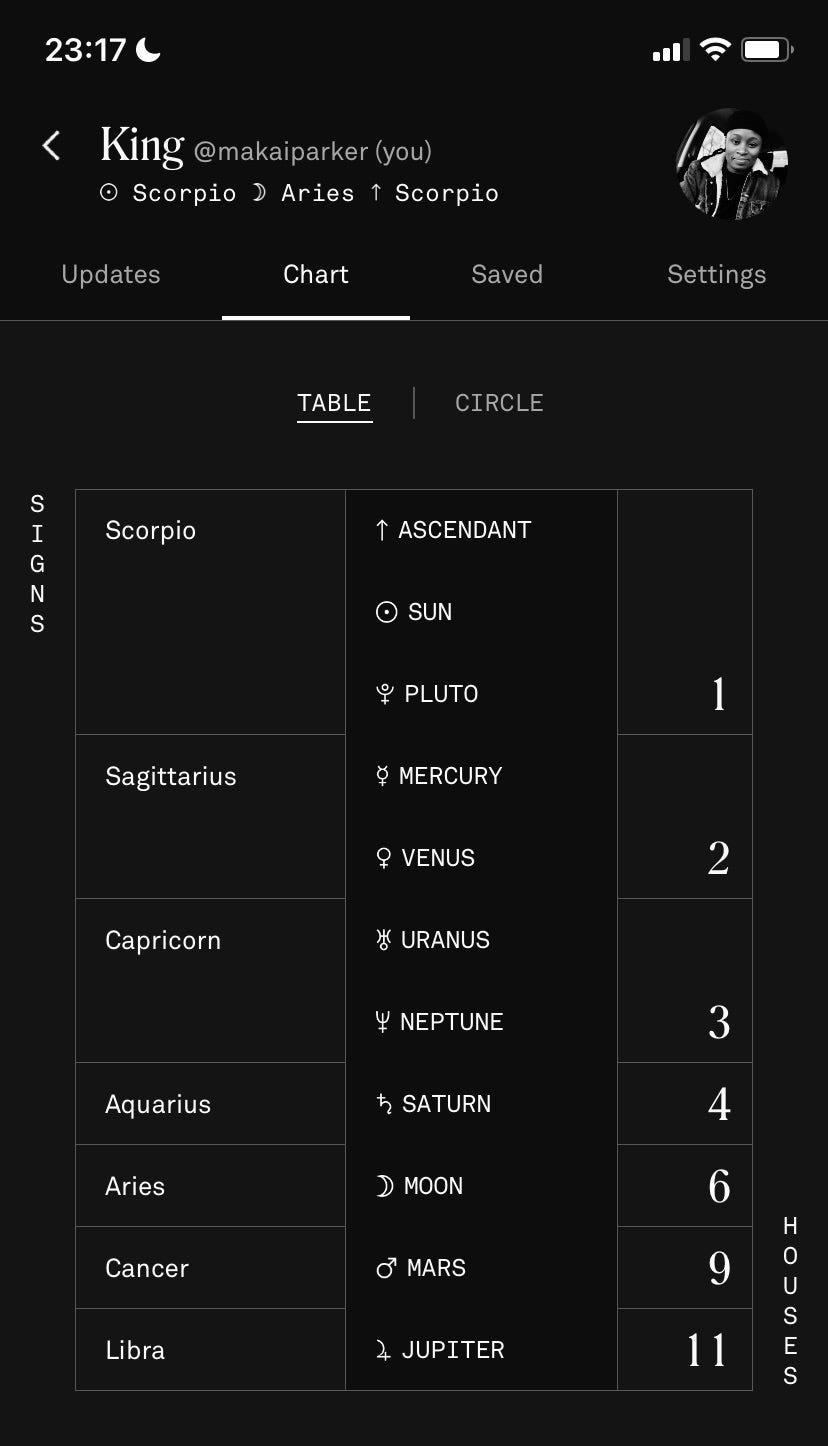Screen dimensions: 828x1446
Task: Tap the Venus symbol icon
Action: point(383,858)
